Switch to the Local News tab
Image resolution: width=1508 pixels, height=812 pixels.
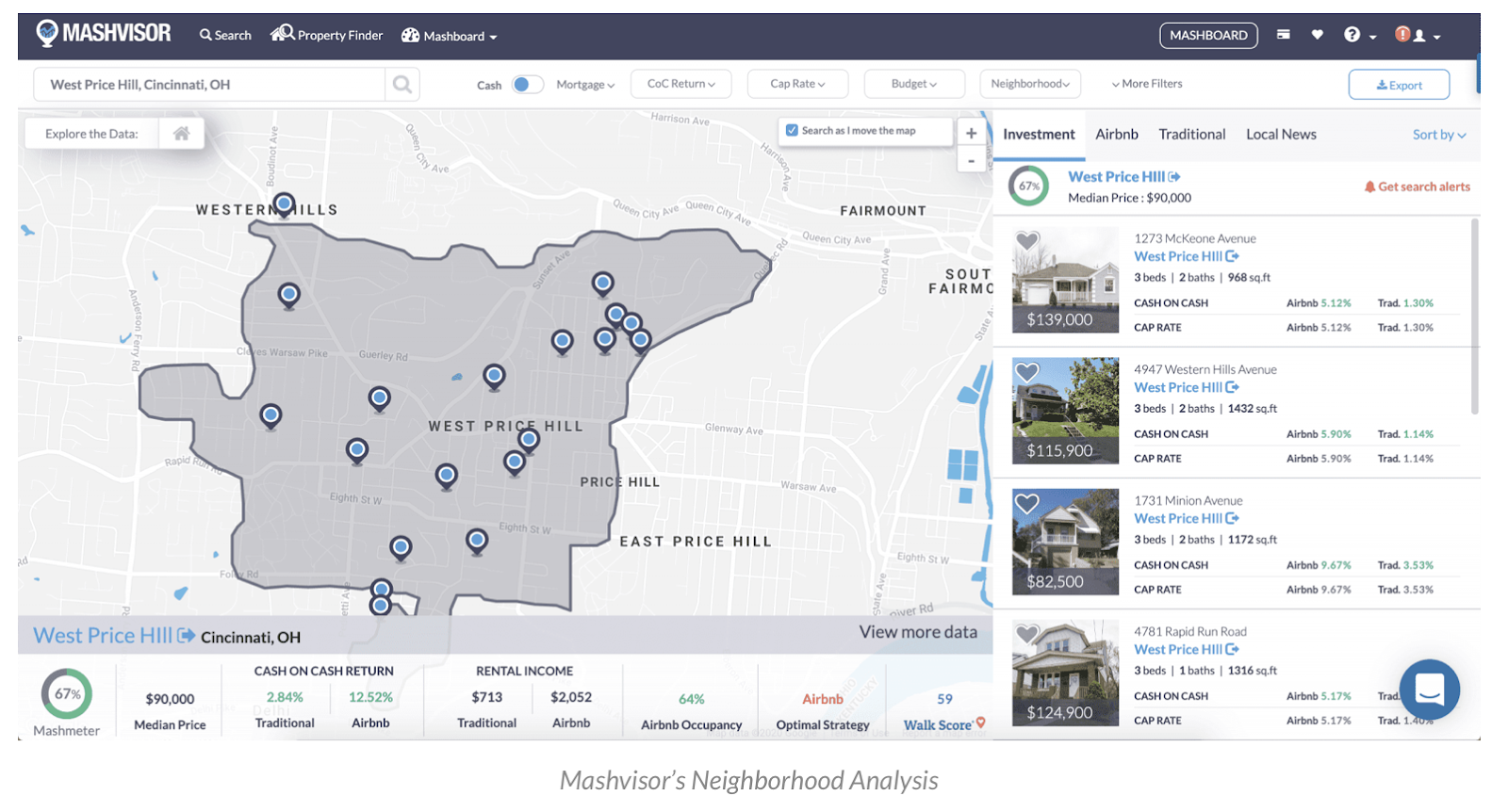(x=1281, y=135)
